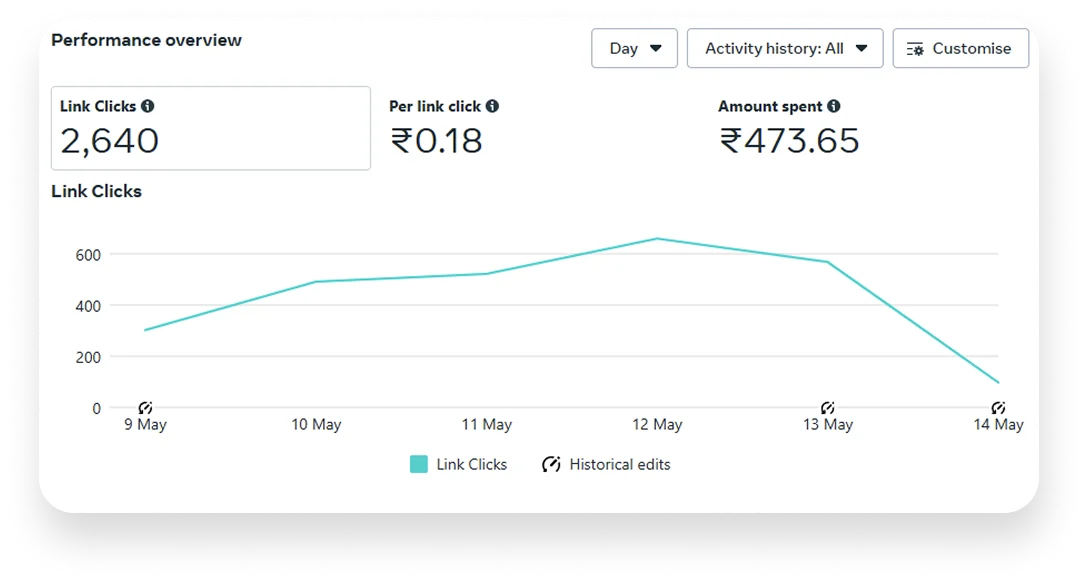This screenshot has height=582, width=1086.
Task: Click info icon beside Per link click
Action: [x=492, y=106]
